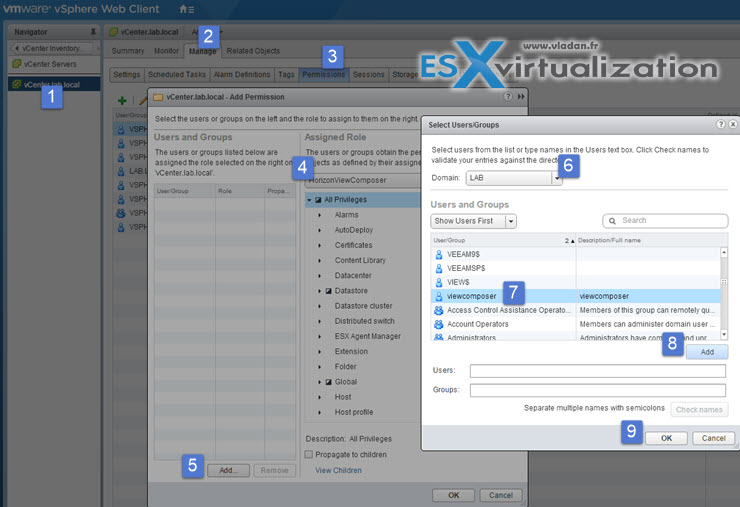Collapse All Privileges tree

pos(309,200)
